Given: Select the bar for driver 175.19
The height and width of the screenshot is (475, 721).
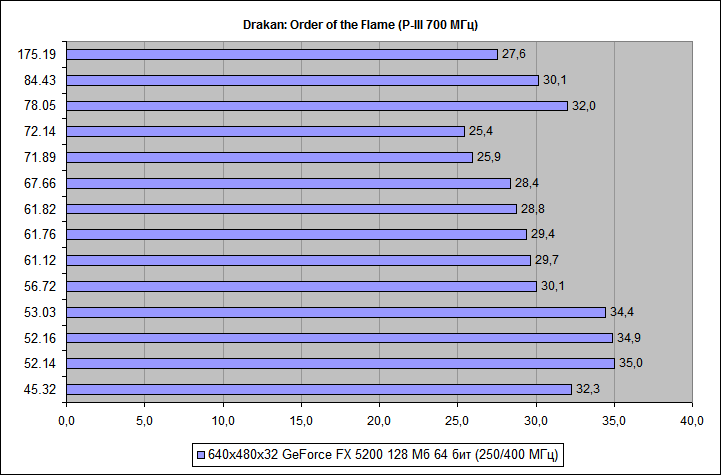Looking at the screenshot, I should 282,54.
